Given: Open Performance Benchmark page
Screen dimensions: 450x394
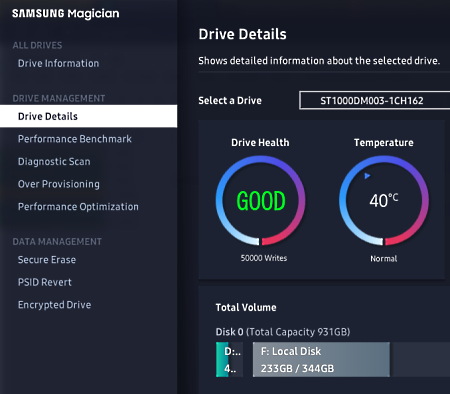Looking at the screenshot, I should tap(75, 139).
